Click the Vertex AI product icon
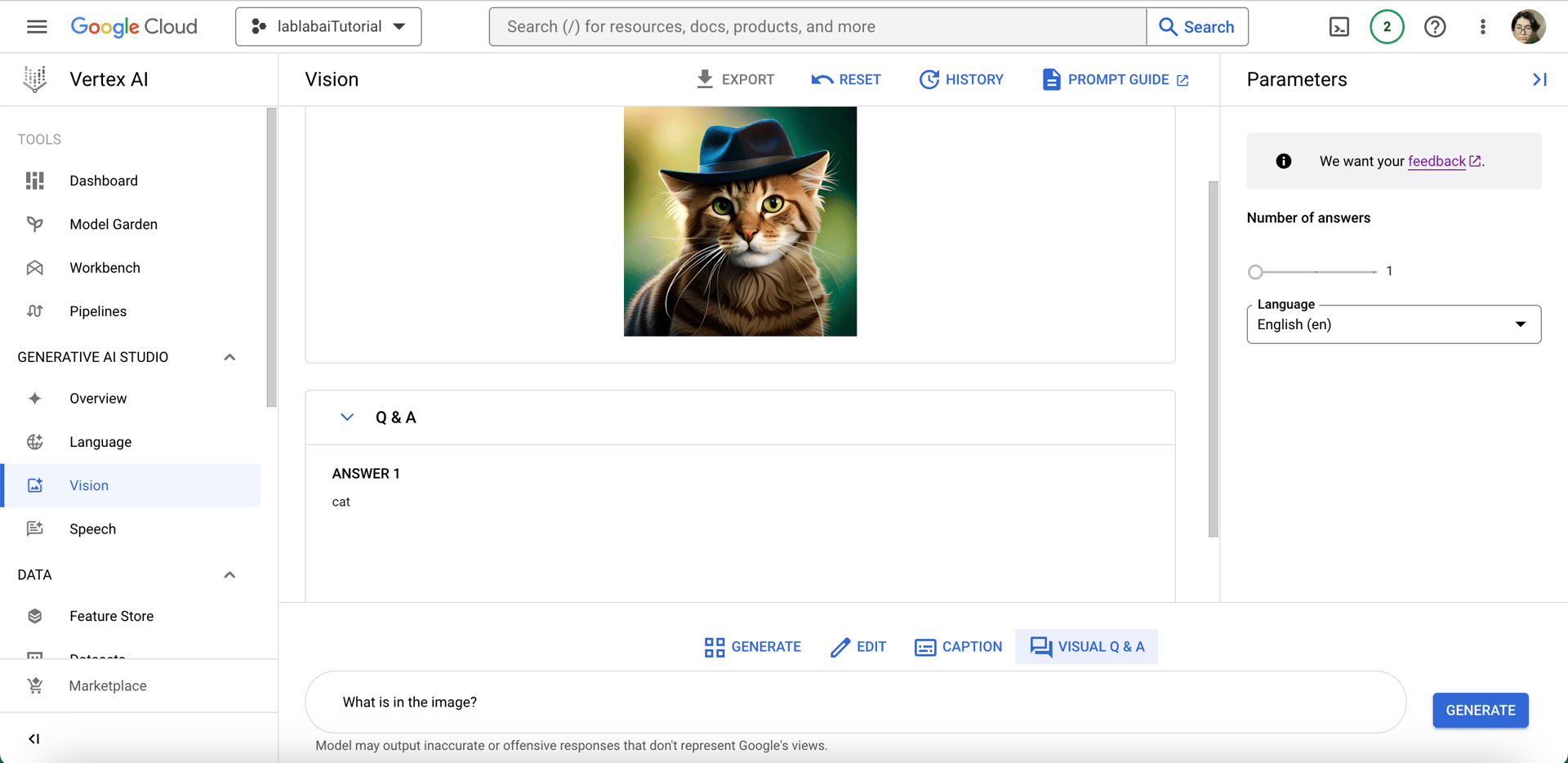Viewport: 1568px width, 763px height. point(34,79)
